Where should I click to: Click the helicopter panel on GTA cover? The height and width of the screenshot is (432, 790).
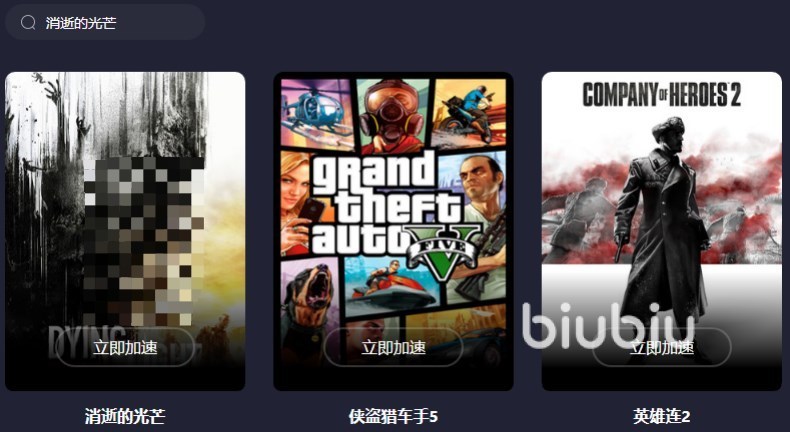(317, 113)
